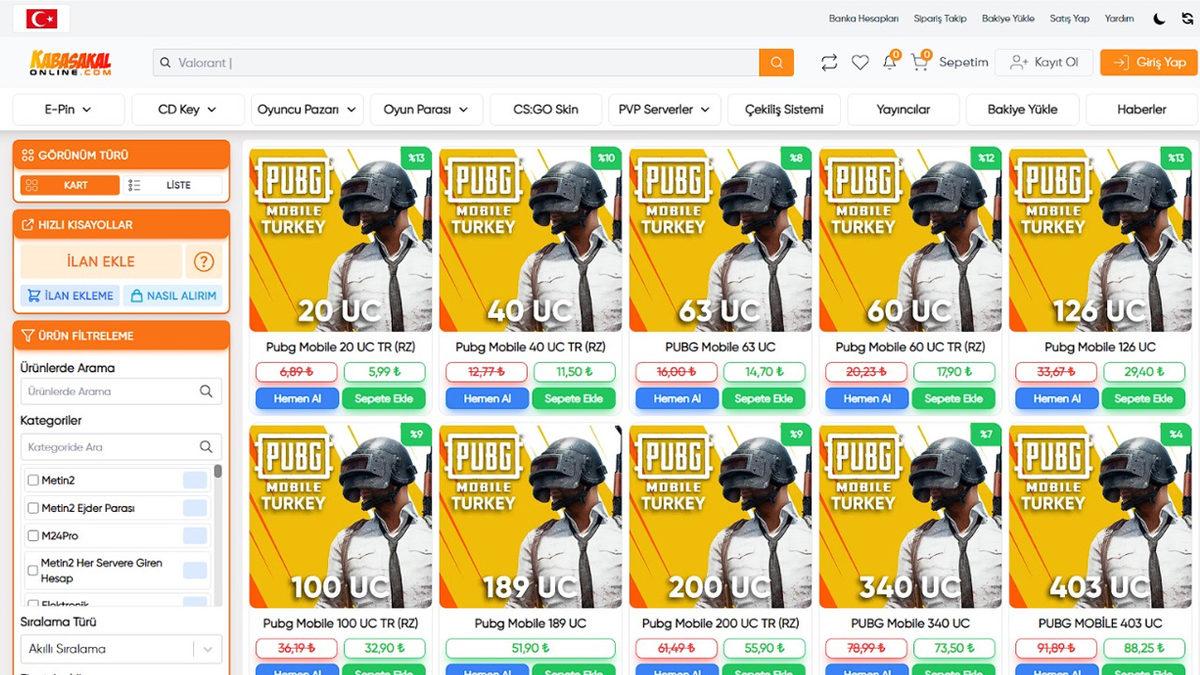Buy PUBG Mobile 63 UC with Hemen Al
The width and height of the screenshot is (1200, 675).
pos(676,398)
